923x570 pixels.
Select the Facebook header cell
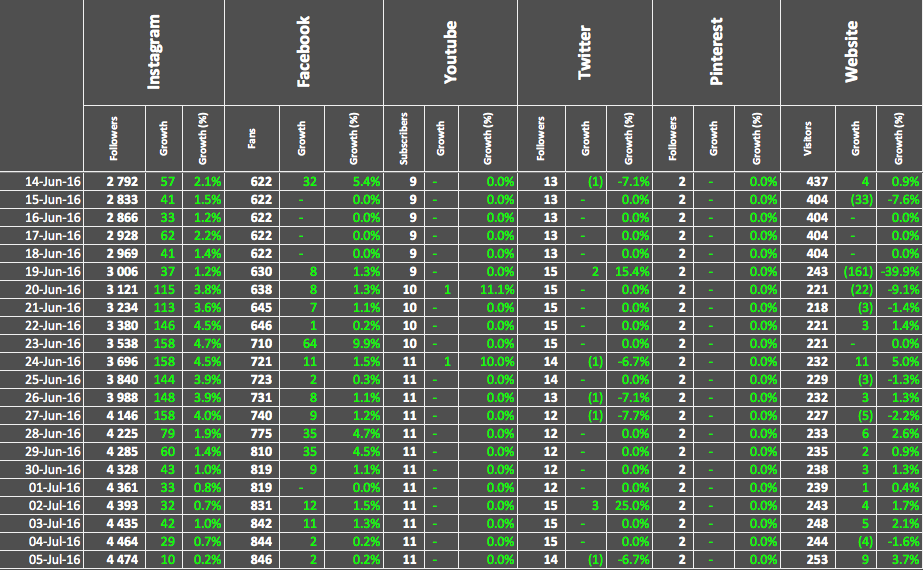304,53
